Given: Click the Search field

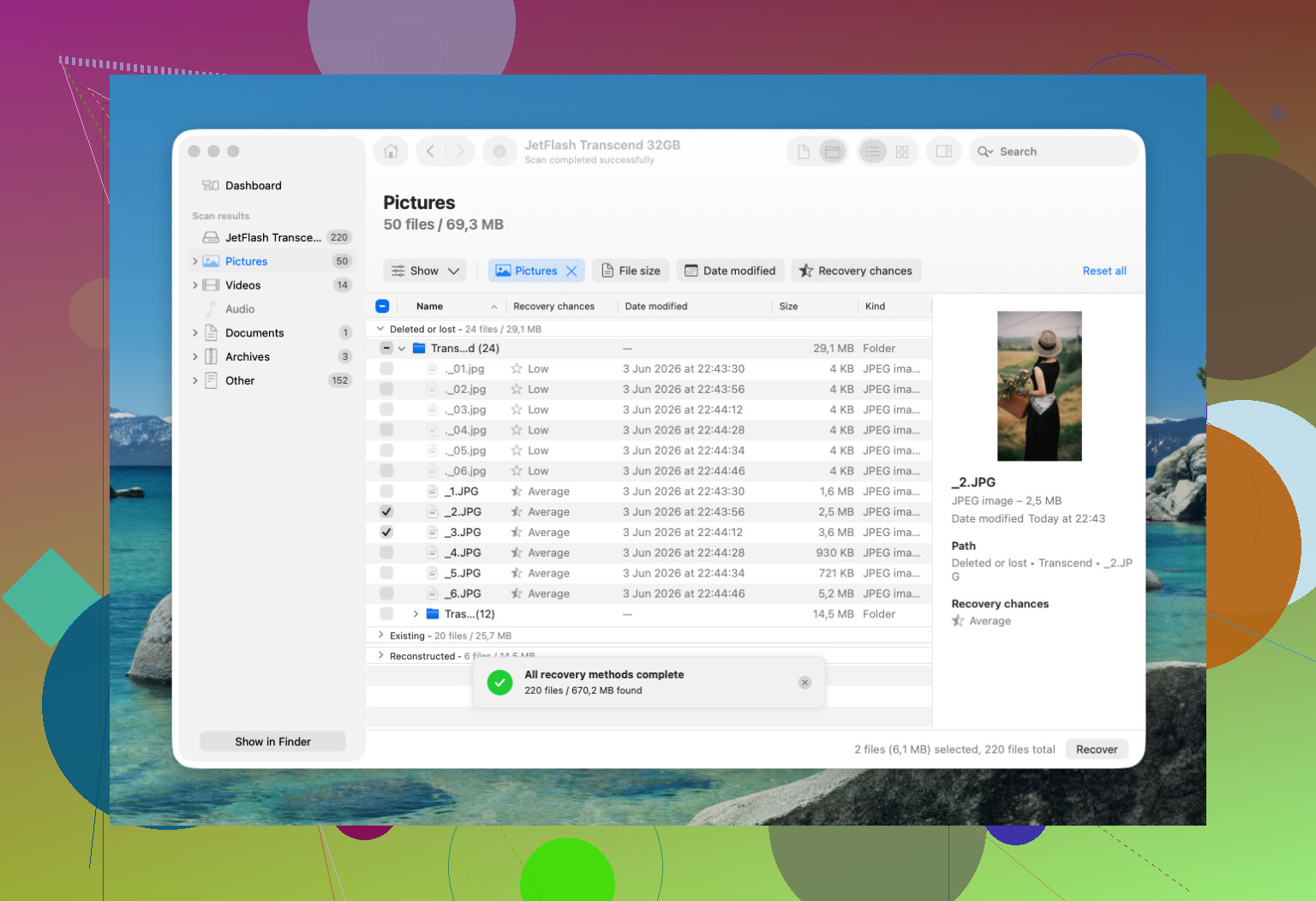Looking at the screenshot, I should click(1053, 152).
